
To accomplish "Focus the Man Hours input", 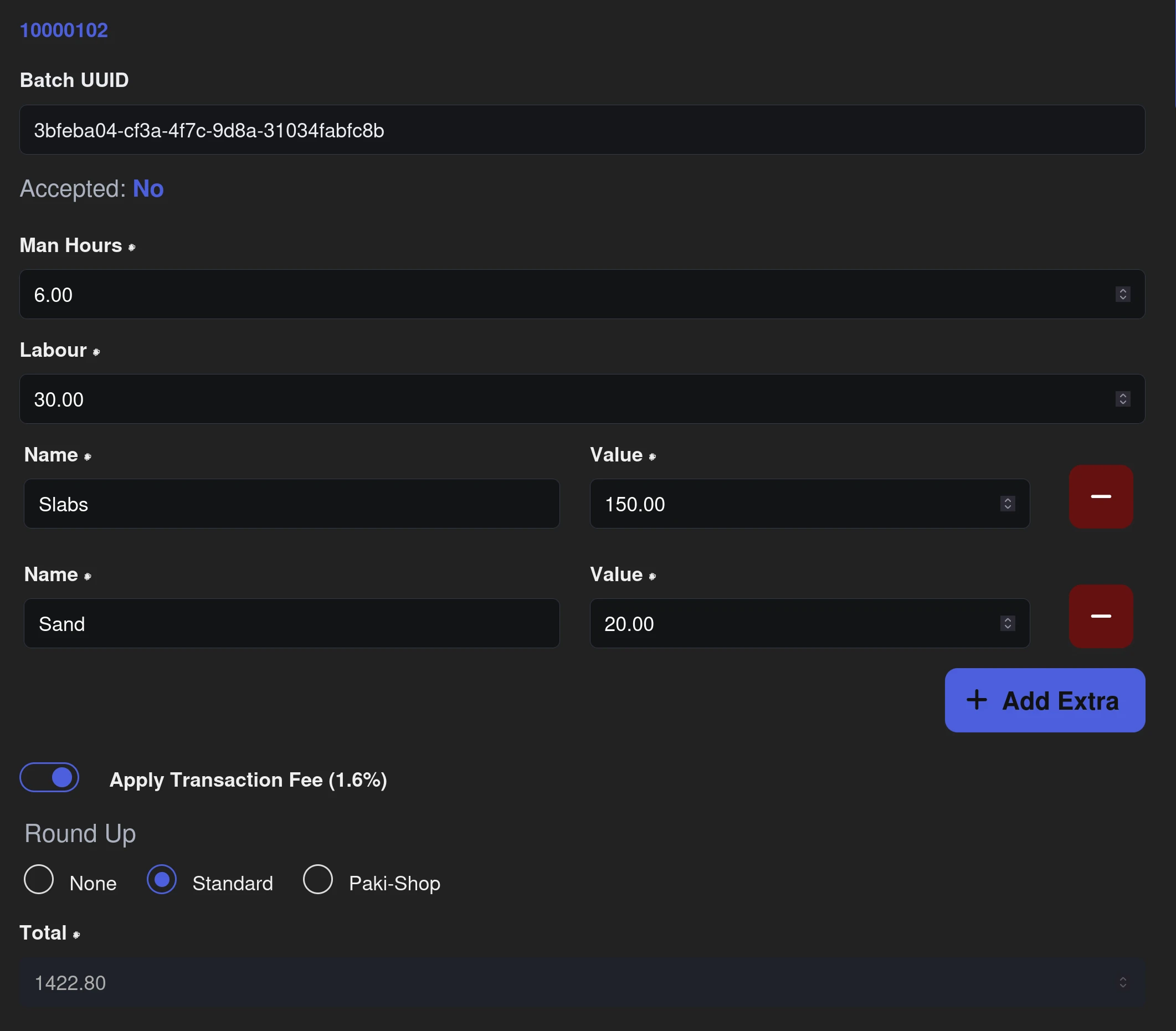I will pyautogui.click(x=564, y=295).
